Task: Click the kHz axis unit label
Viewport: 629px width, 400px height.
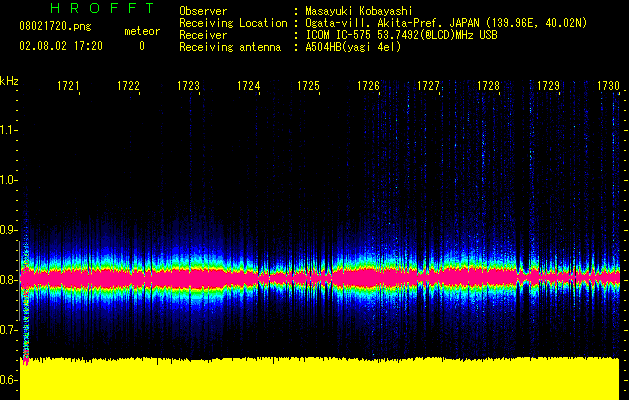Action: click(9, 80)
